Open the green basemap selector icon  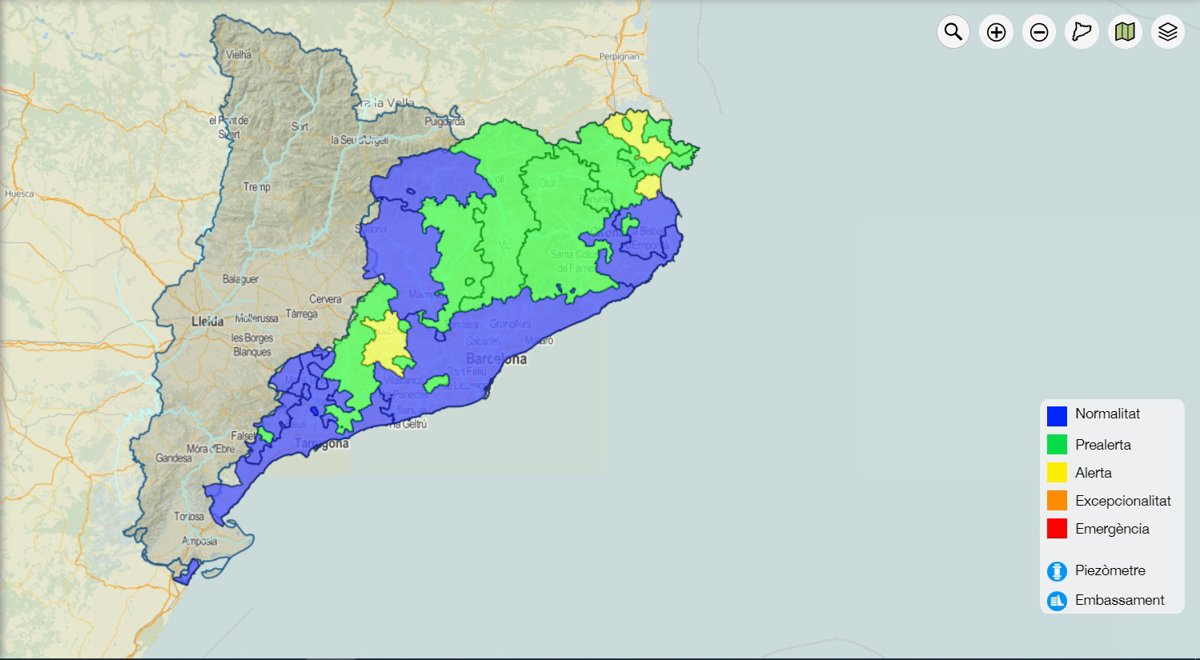click(1125, 32)
